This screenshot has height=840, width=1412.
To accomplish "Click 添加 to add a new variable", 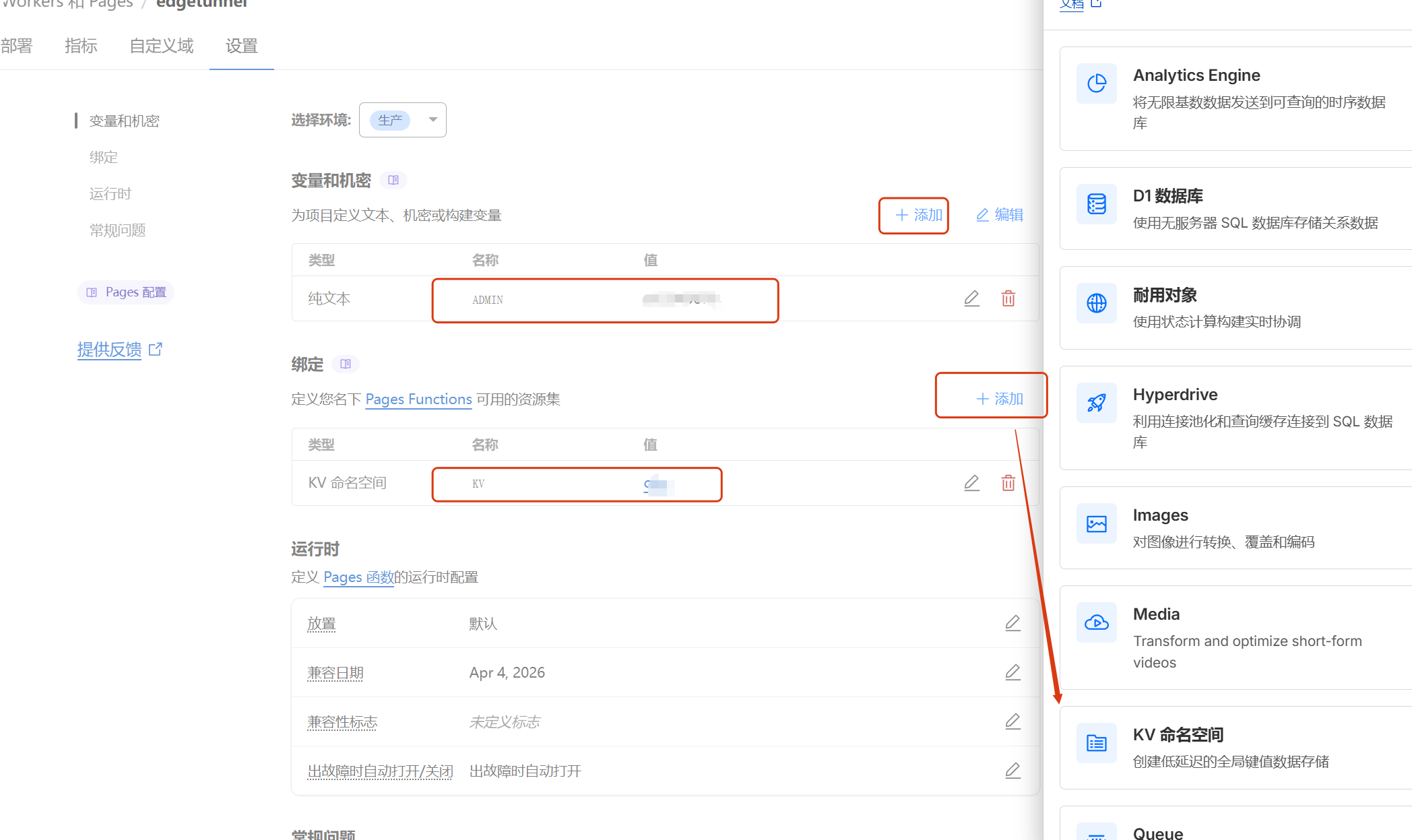I will [x=913, y=215].
